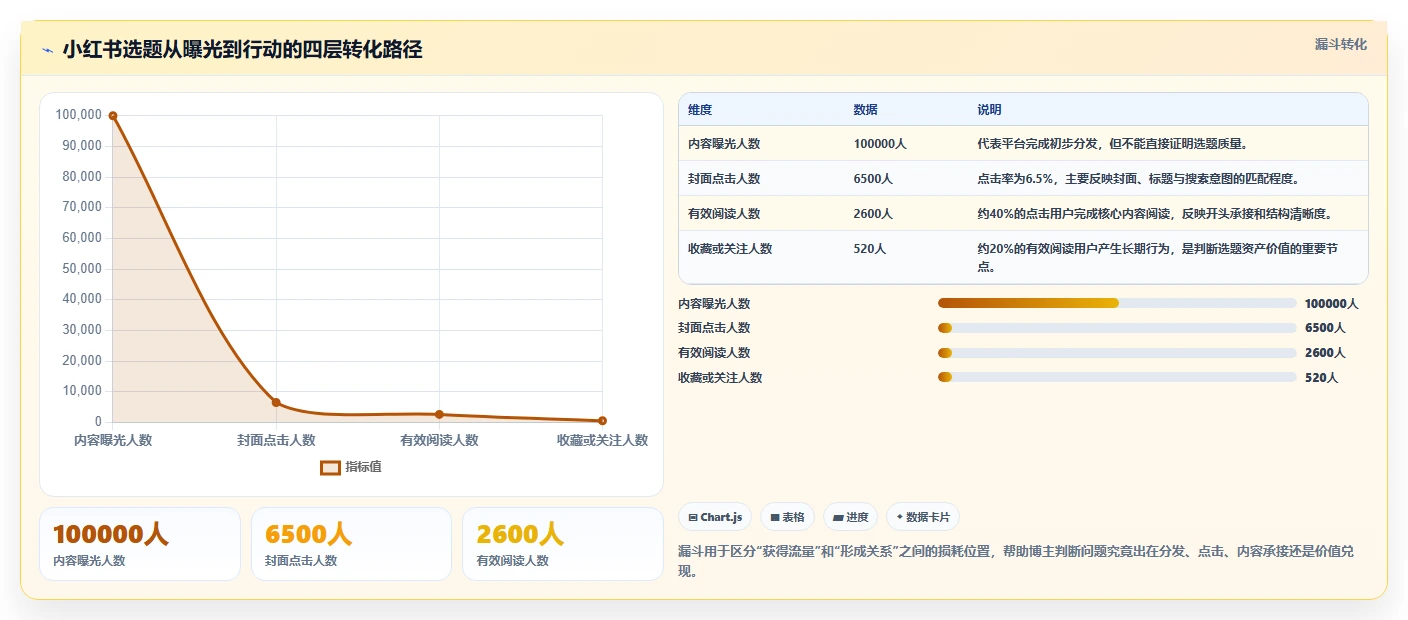
Task: Click the 收藏或关注人数 progress row label
Action: click(720, 378)
